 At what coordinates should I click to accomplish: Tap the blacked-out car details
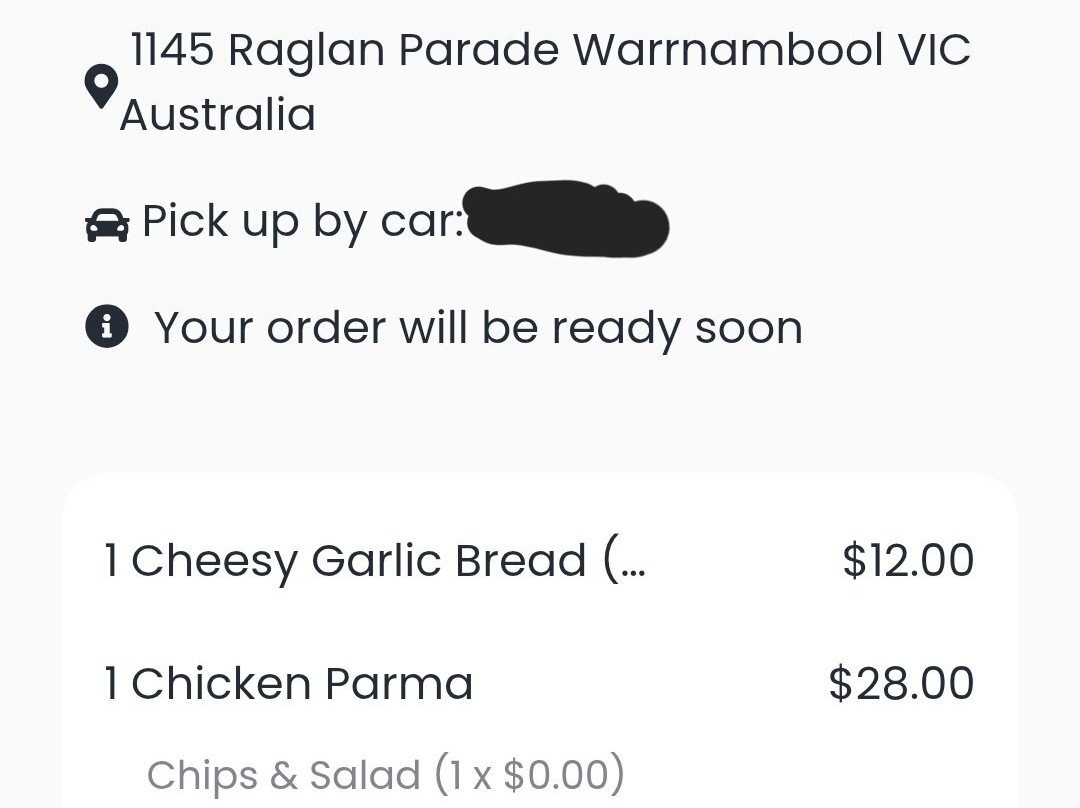566,218
